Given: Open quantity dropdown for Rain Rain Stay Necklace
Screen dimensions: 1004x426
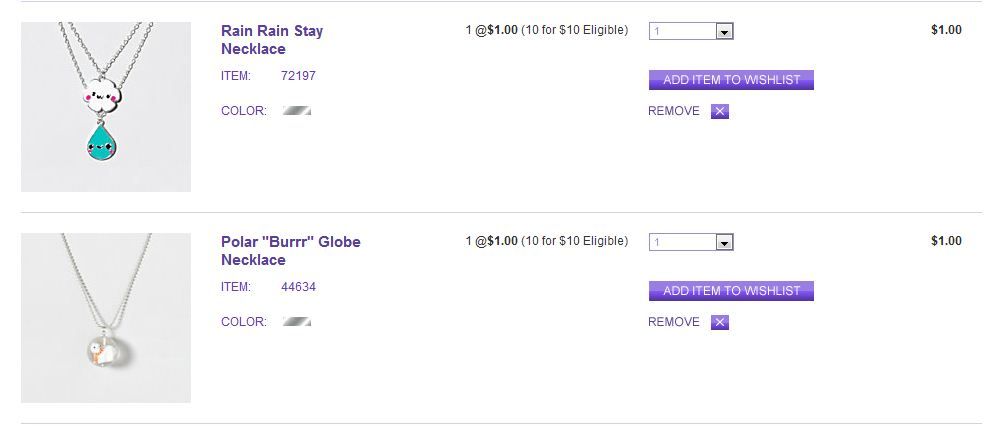Looking at the screenshot, I should click(x=725, y=32).
